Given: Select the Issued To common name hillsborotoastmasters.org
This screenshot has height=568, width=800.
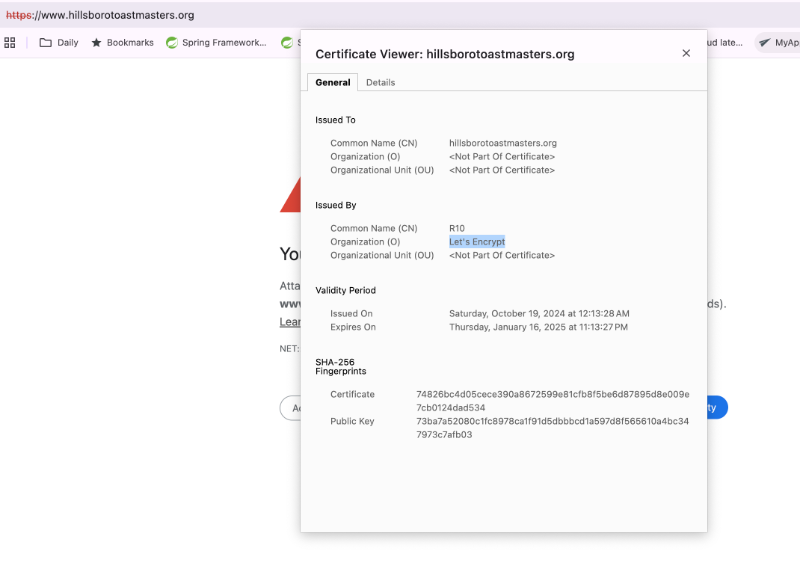Looking at the screenshot, I should click(503, 143).
